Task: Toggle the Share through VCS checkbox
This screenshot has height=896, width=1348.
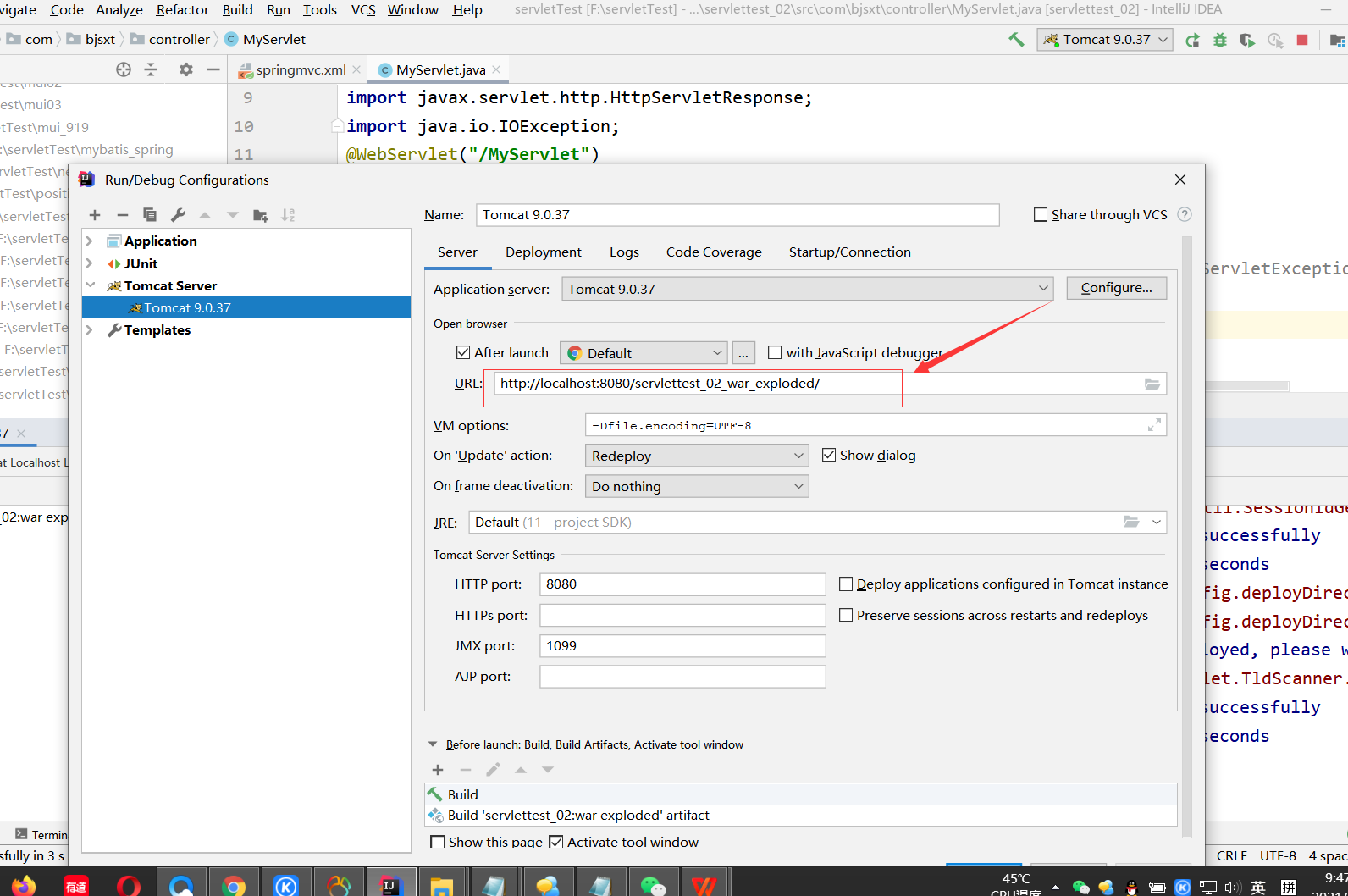Action: pyautogui.click(x=1041, y=215)
